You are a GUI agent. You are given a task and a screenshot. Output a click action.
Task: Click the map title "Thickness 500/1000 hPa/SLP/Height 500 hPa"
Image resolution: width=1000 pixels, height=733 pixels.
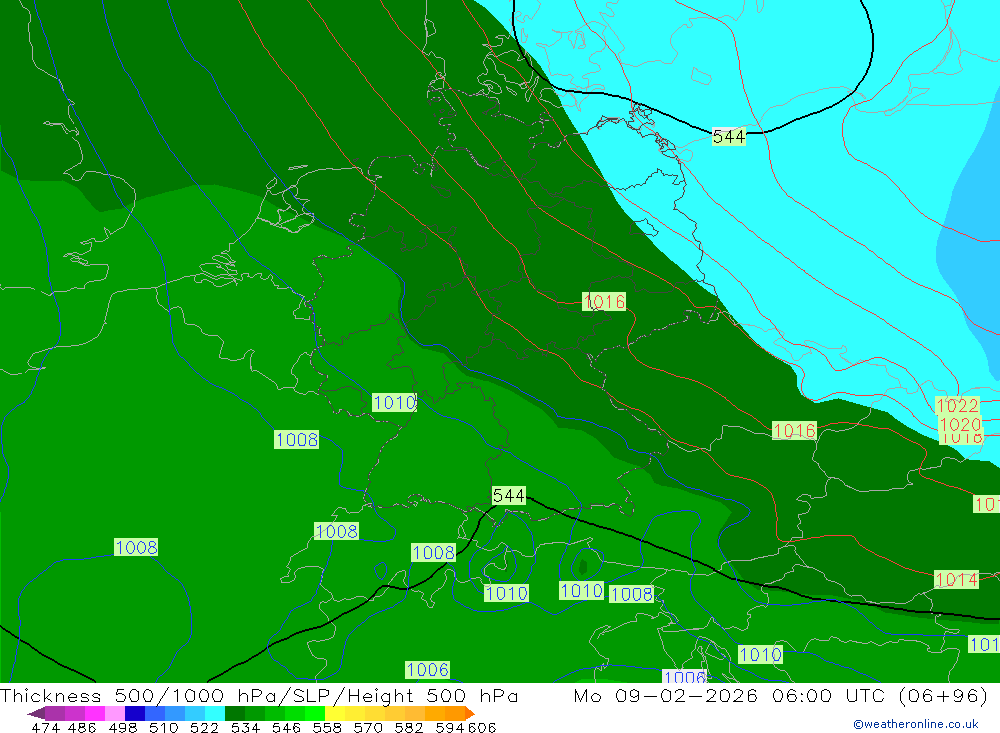259,695
